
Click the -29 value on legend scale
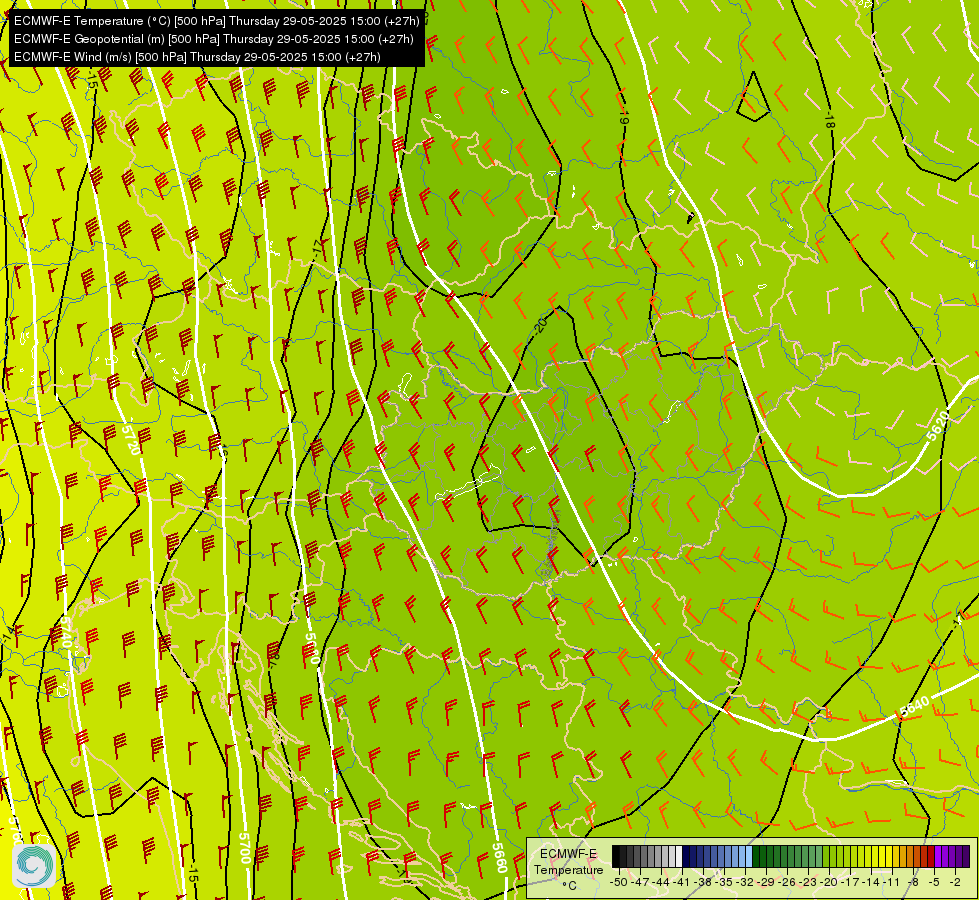click(x=766, y=882)
